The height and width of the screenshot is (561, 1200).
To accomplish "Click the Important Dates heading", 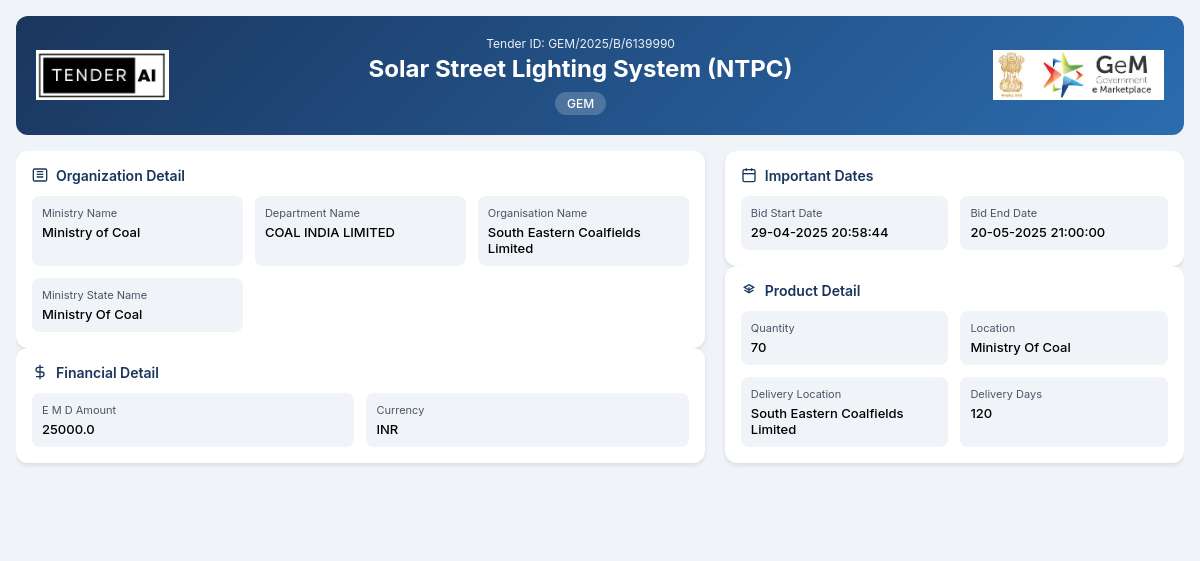I will 819,176.
